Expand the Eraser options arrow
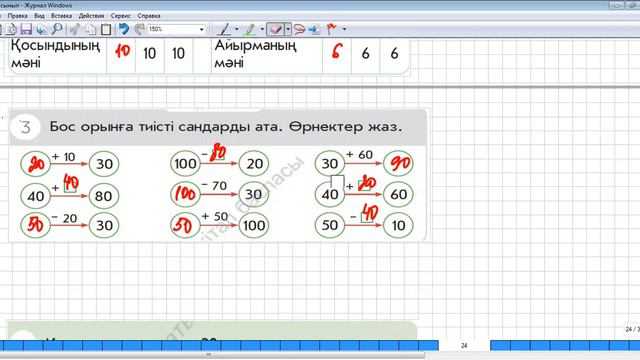This screenshot has height=360, width=640. tap(288, 29)
